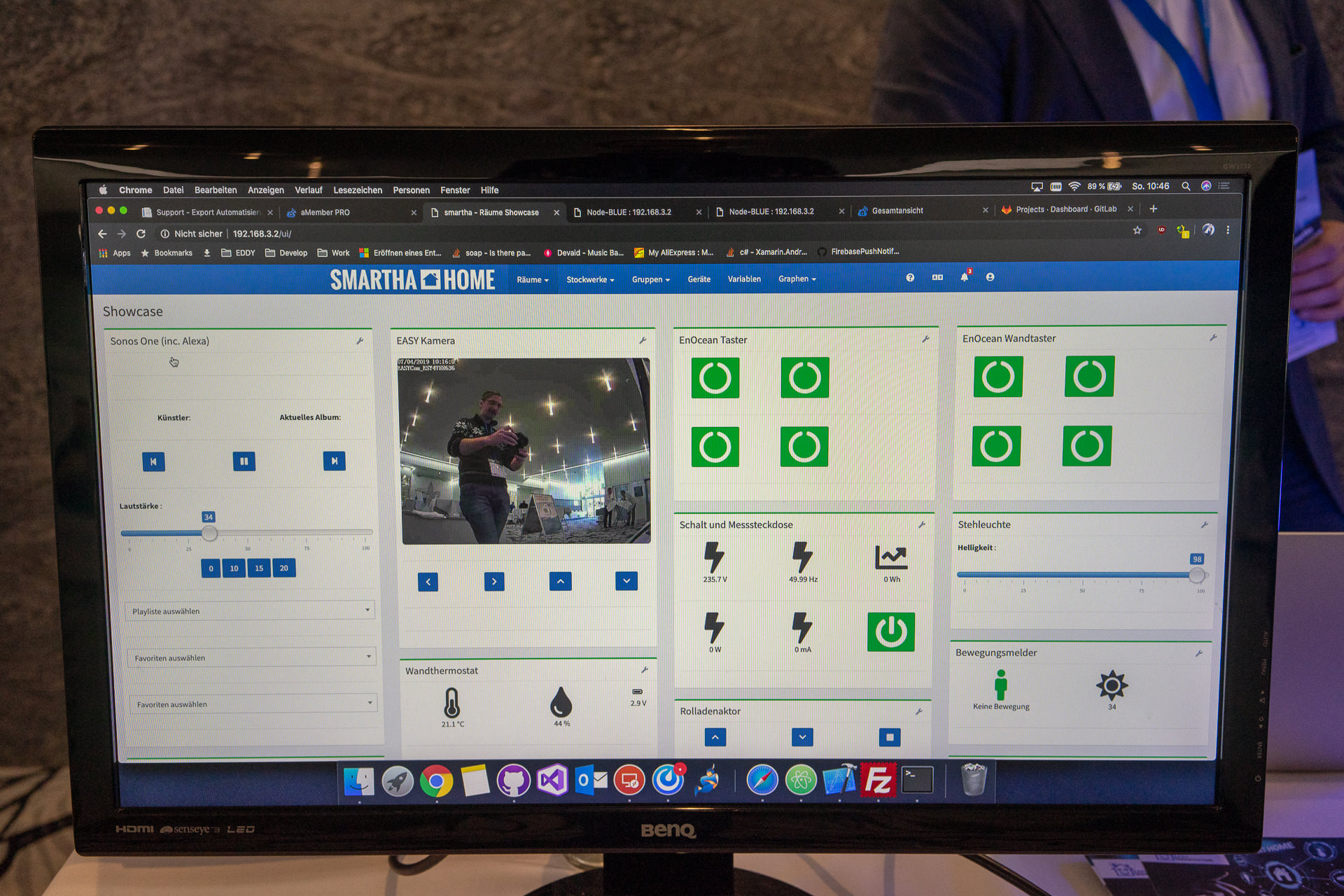Expand the Räume menu
This screenshot has height=896, width=1344.
click(533, 280)
